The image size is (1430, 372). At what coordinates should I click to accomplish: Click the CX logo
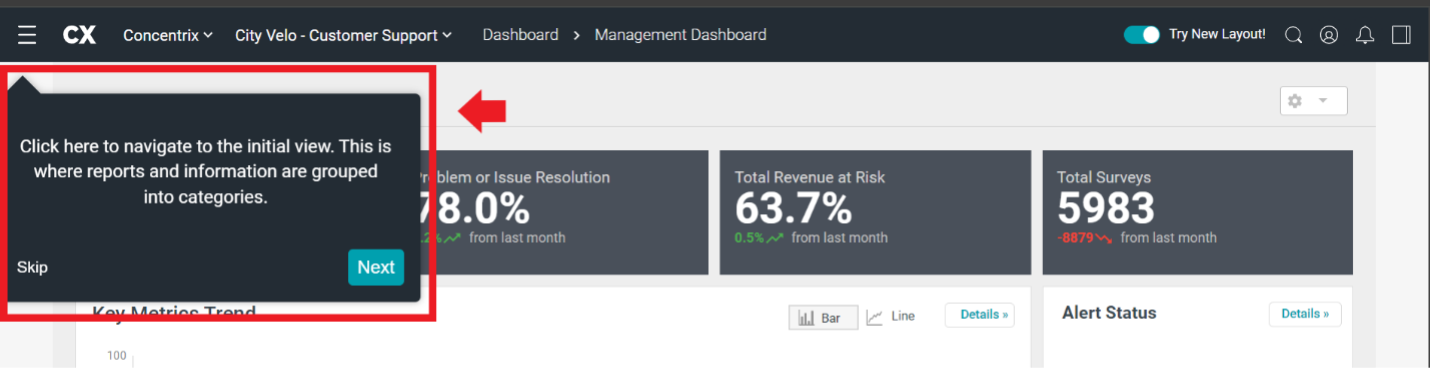click(x=79, y=35)
